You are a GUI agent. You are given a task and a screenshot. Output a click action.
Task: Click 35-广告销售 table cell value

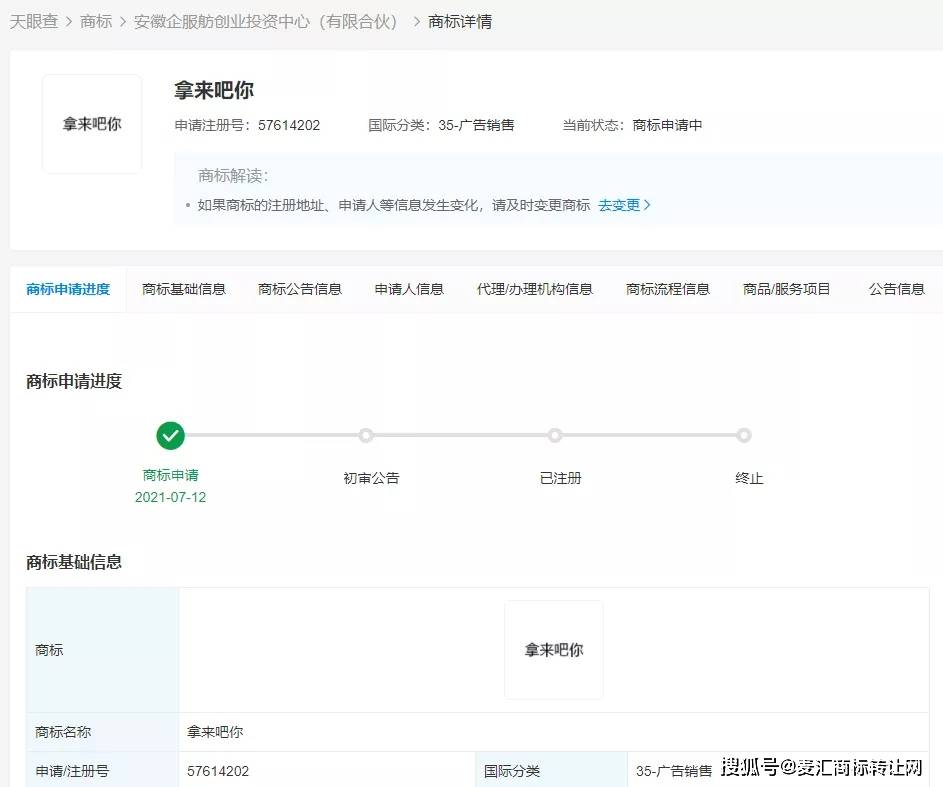[x=674, y=771]
